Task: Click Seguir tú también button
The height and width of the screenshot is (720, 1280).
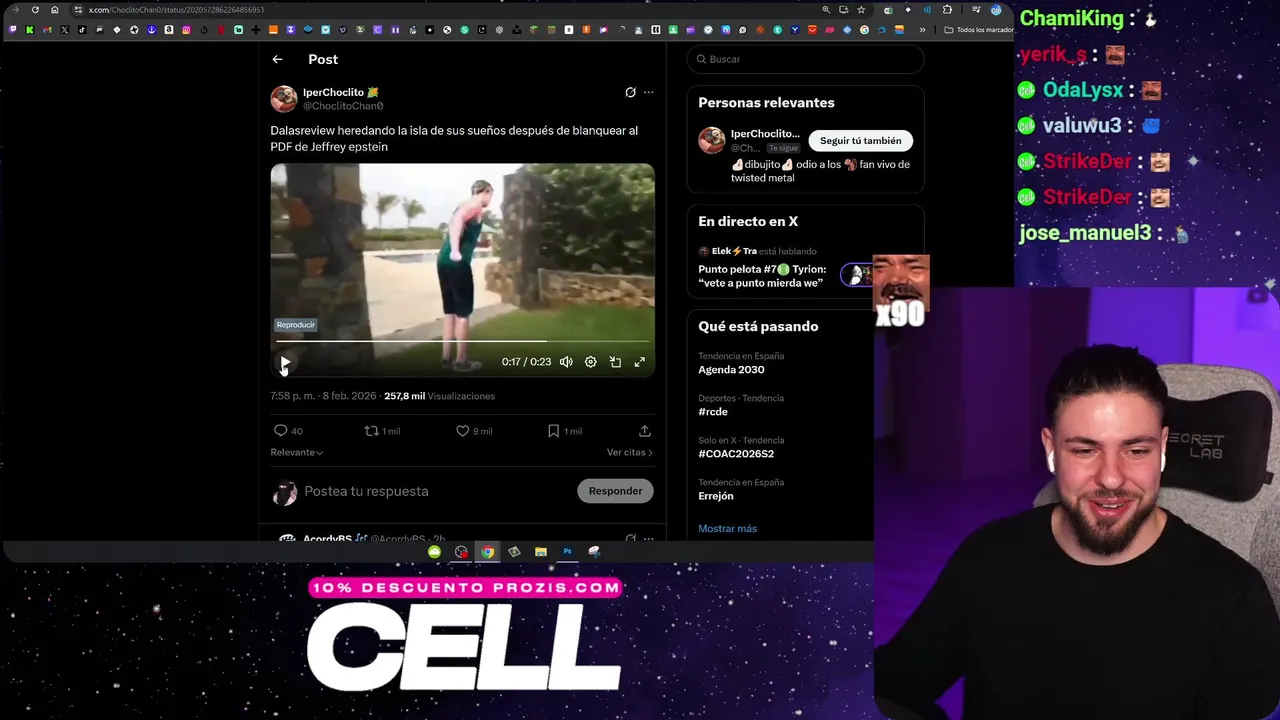Action: point(860,141)
